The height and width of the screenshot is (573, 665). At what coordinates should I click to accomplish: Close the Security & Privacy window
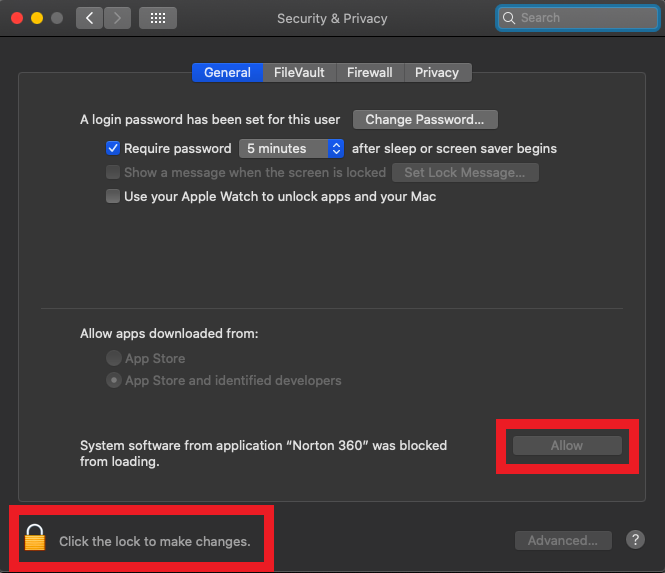tap(17, 18)
